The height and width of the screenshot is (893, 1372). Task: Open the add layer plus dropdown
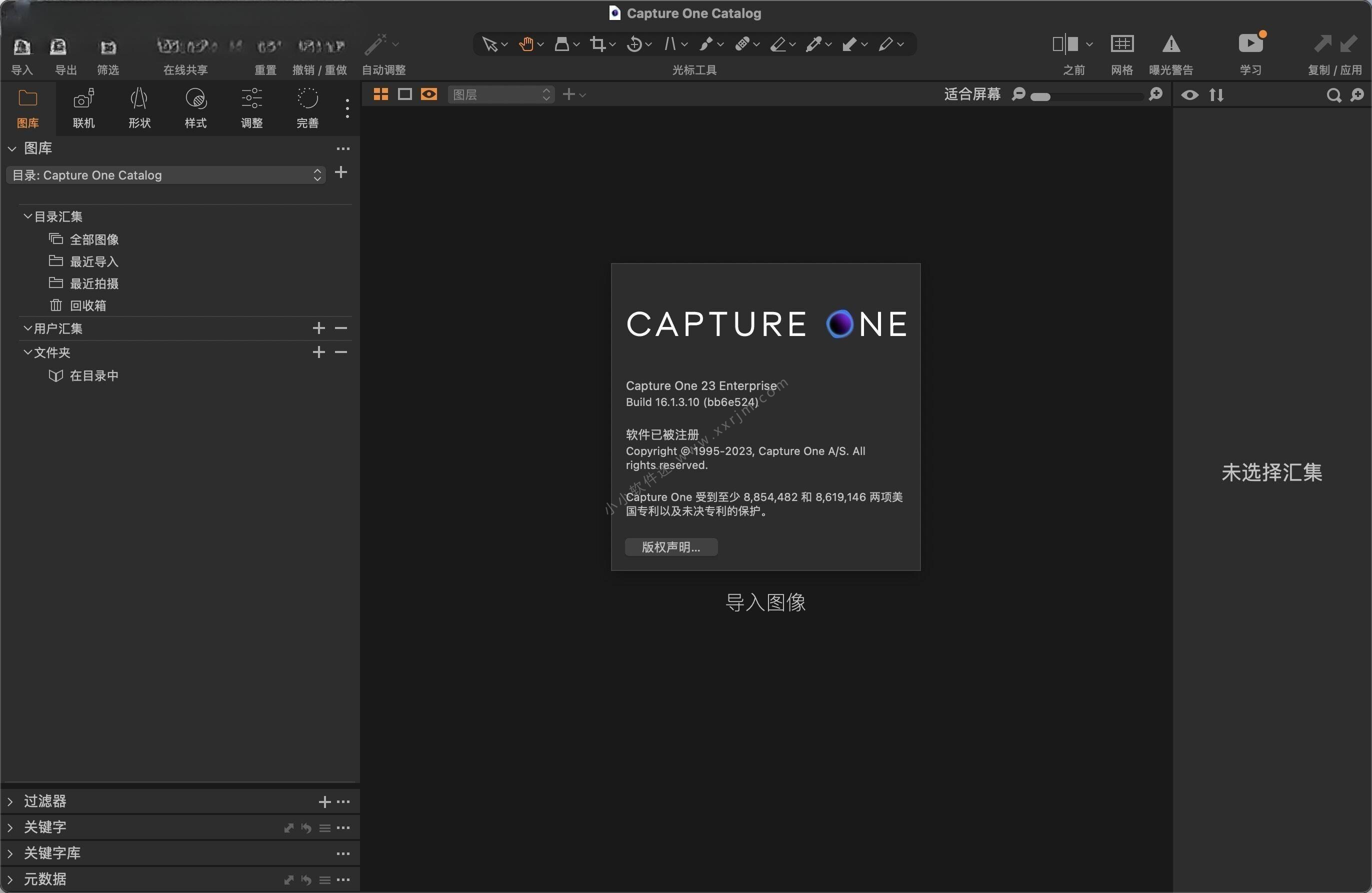574,94
